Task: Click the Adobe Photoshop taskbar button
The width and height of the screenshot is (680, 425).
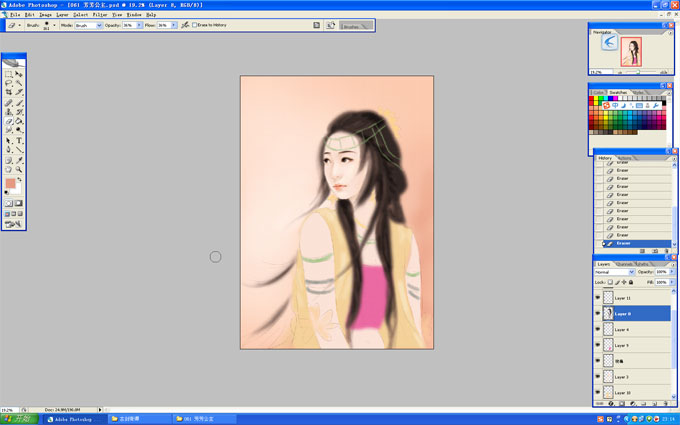Action: 75,419
